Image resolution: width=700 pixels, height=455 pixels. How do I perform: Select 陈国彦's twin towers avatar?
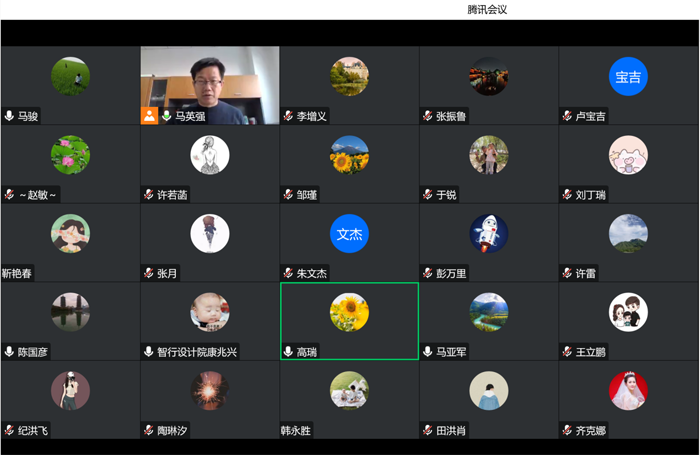tap(71, 312)
